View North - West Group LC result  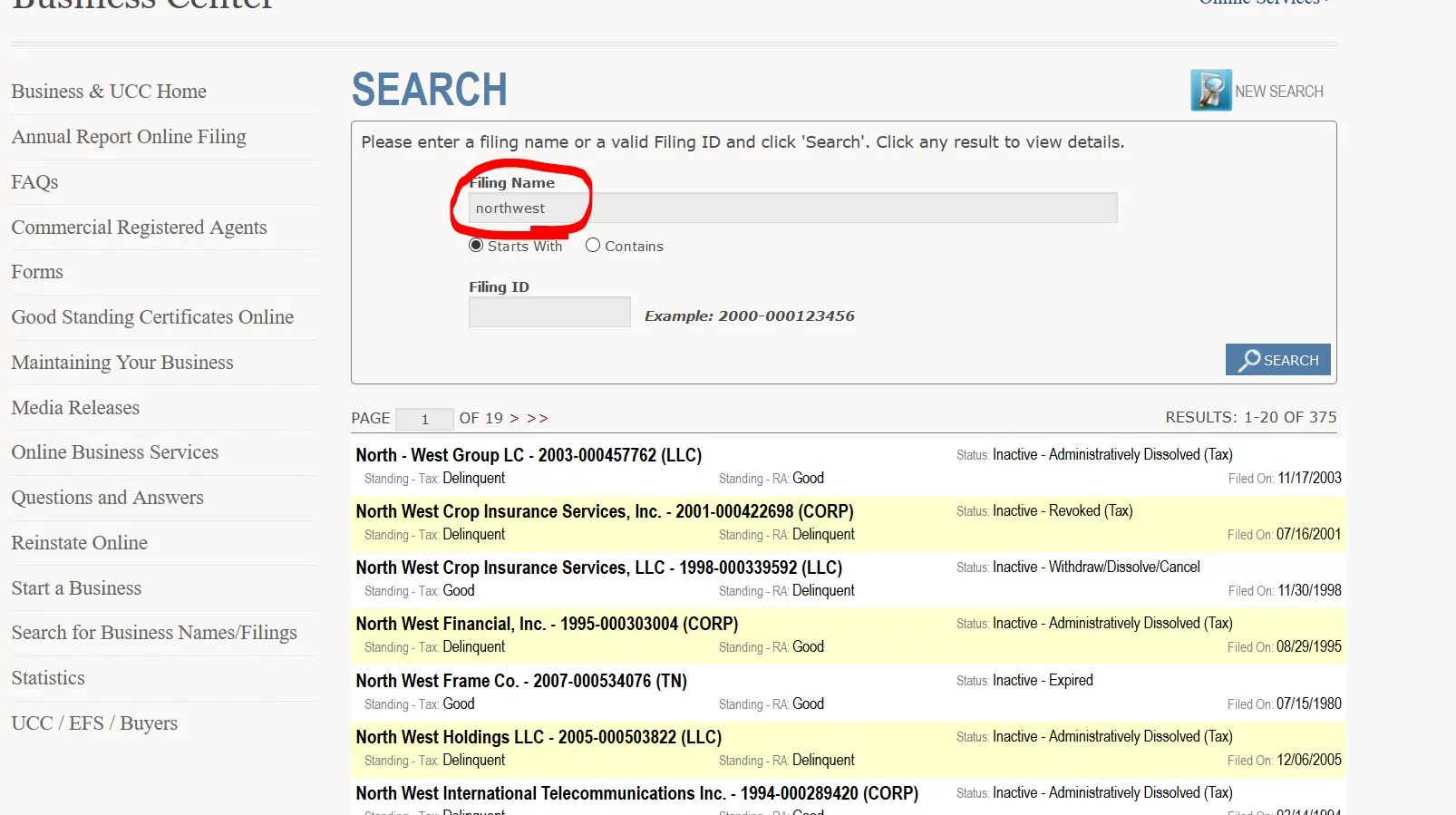[x=529, y=455]
